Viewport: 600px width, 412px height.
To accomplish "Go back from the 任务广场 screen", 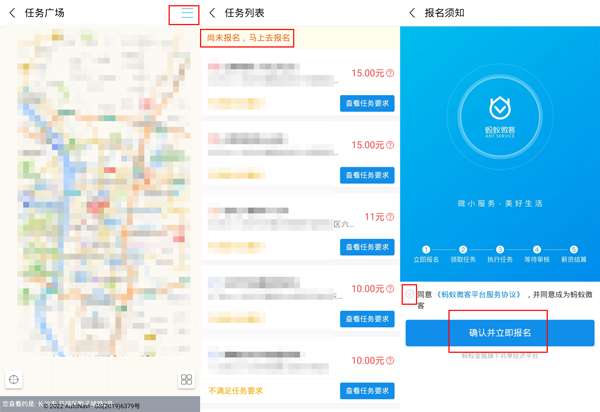I will point(12,13).
